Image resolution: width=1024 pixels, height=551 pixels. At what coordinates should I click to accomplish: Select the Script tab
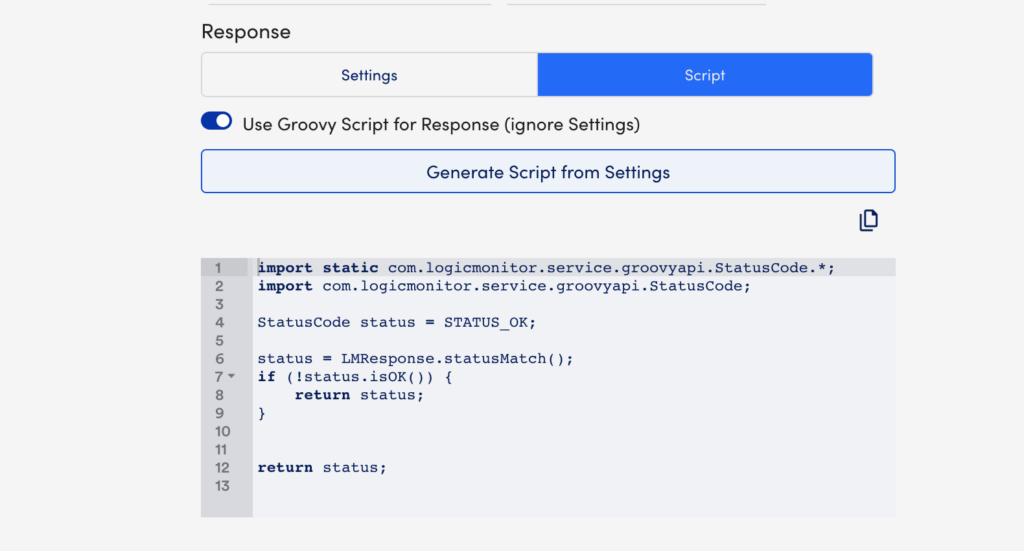click(705, 75)
